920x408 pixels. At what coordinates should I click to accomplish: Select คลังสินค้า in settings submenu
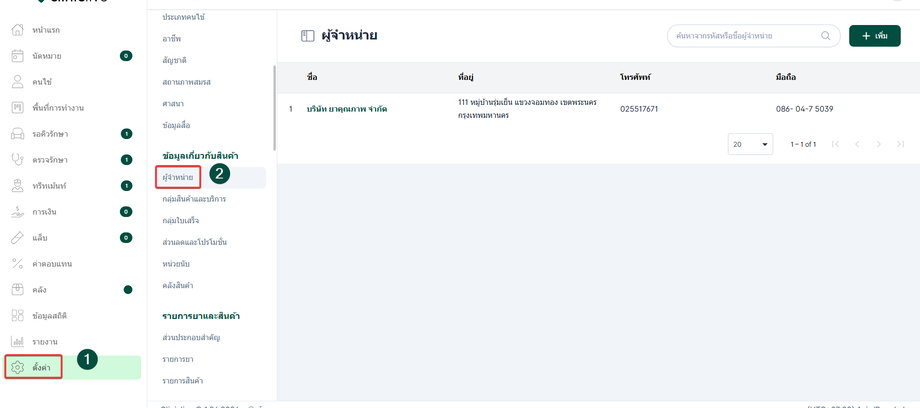coord(178,285)
